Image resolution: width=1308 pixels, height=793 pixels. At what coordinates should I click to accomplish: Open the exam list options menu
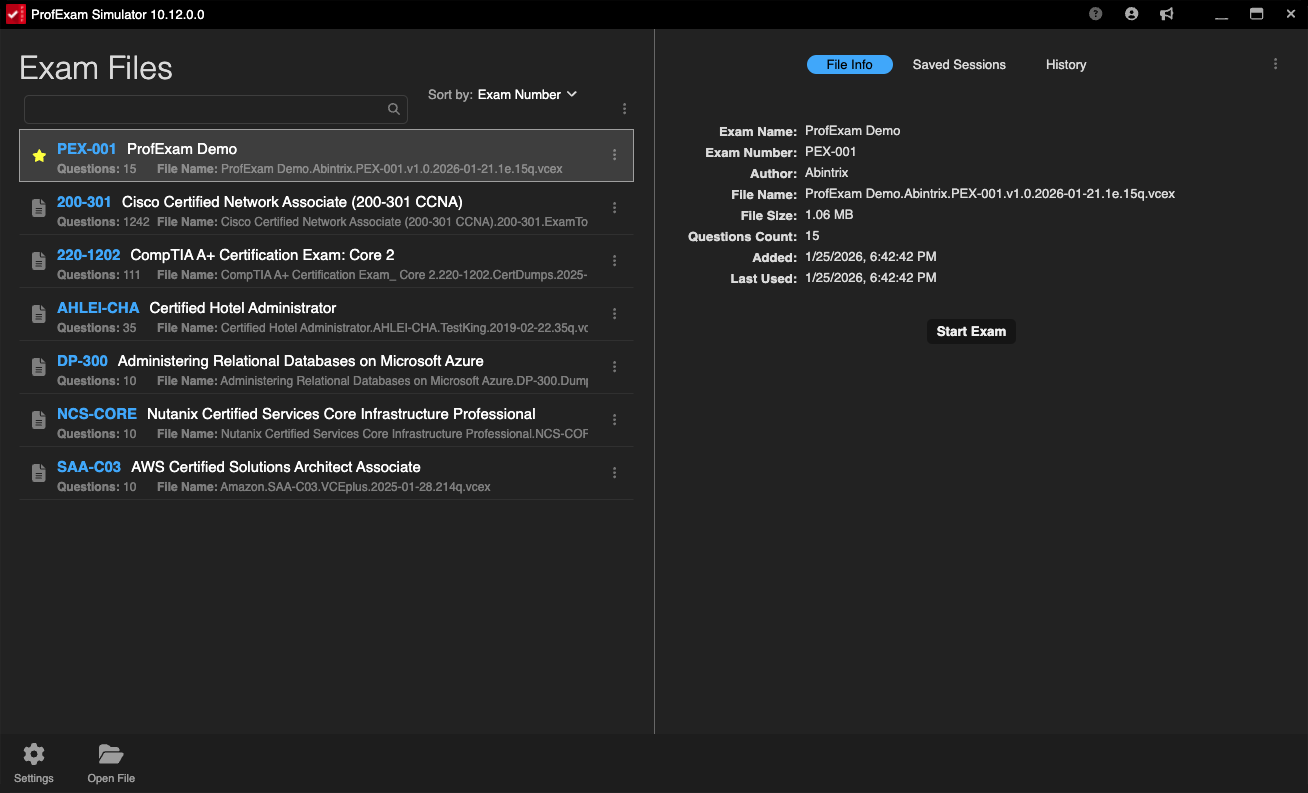[x=624, y=109]
